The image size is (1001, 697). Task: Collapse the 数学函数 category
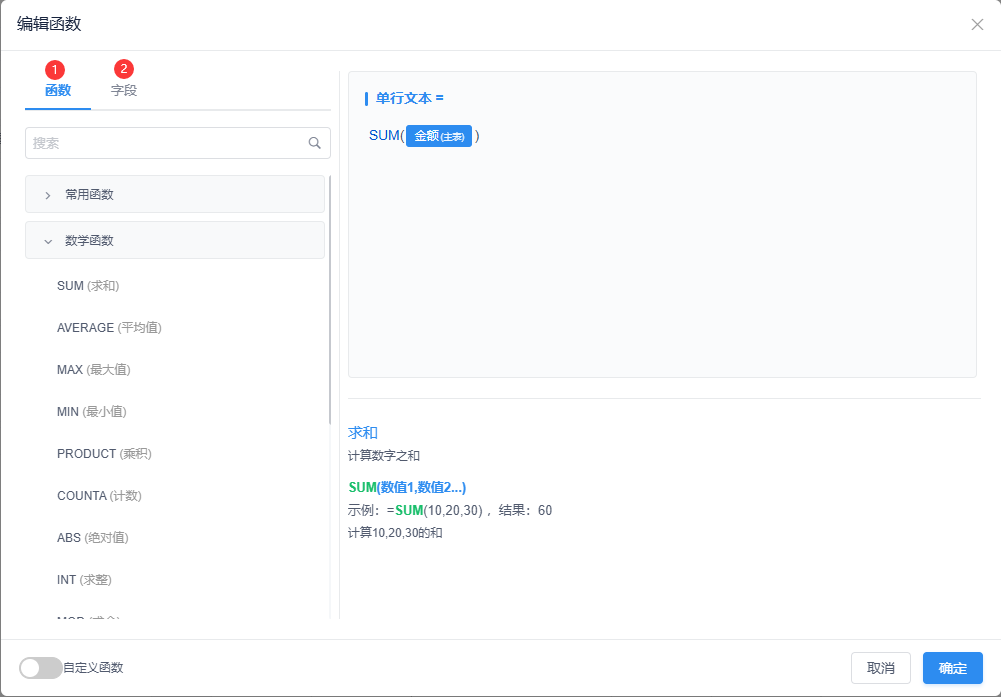pos(175,240)
